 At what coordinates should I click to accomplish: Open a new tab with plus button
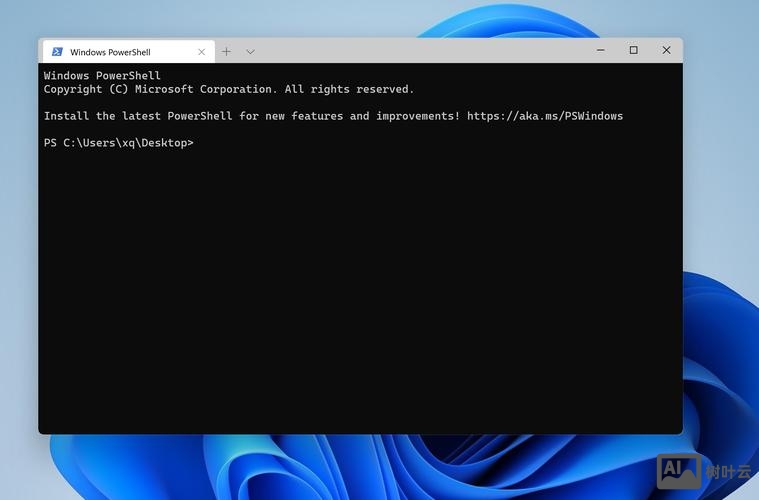click(227, 52)
